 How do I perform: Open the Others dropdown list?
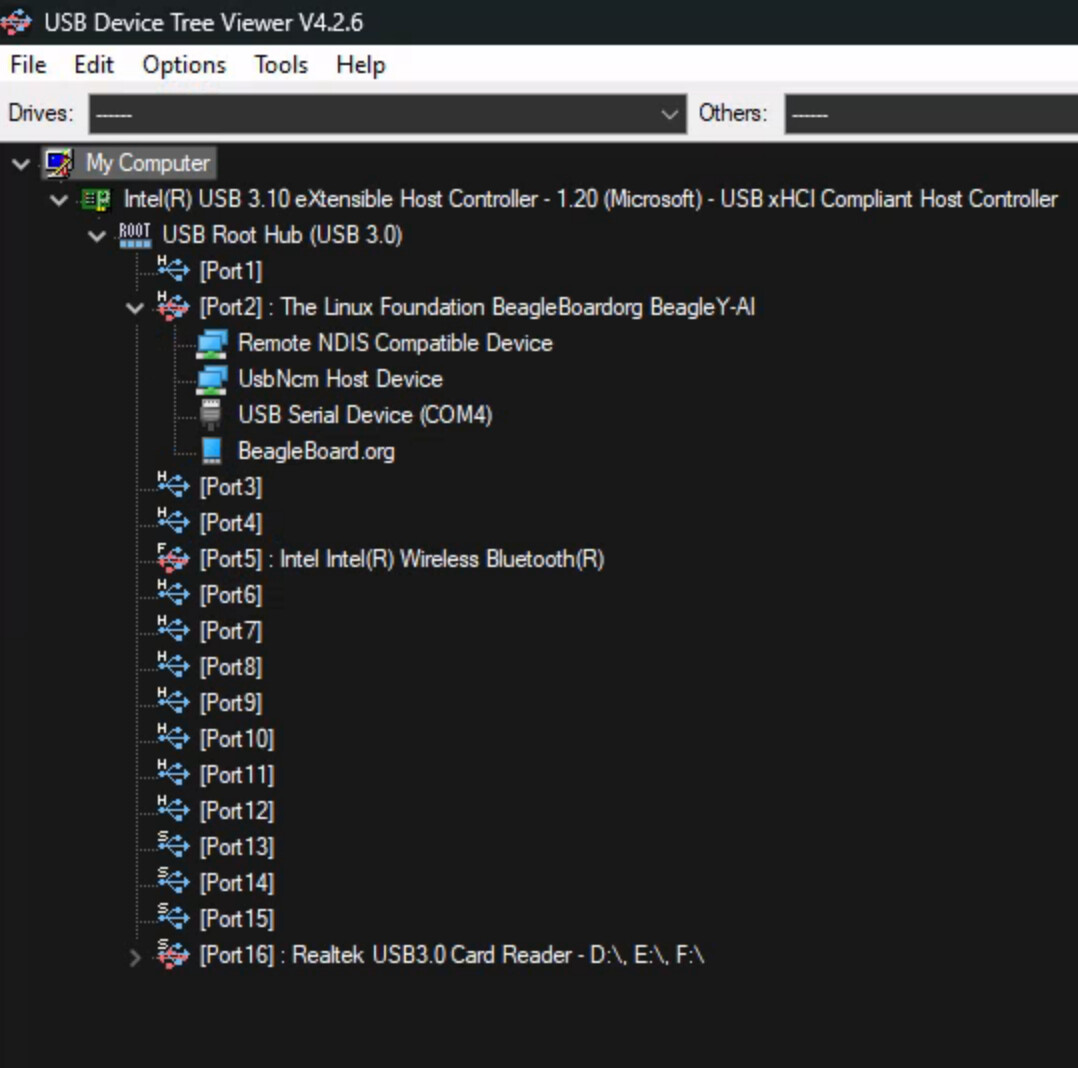(931, 114)
